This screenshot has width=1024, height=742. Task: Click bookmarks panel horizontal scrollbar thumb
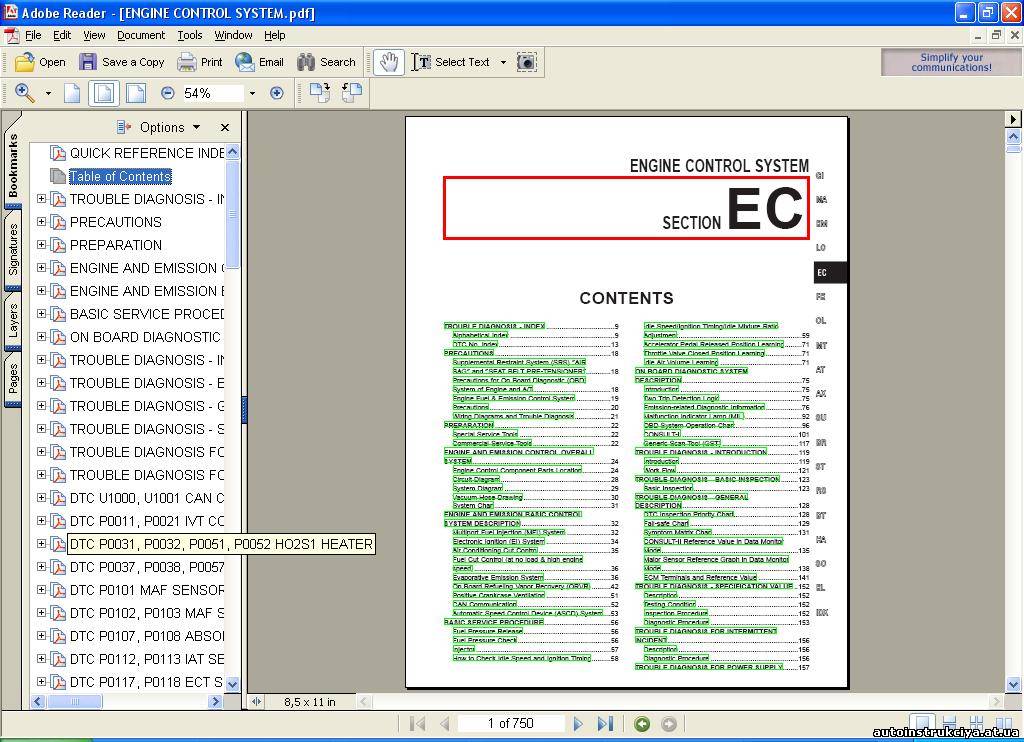click(74, 702)
